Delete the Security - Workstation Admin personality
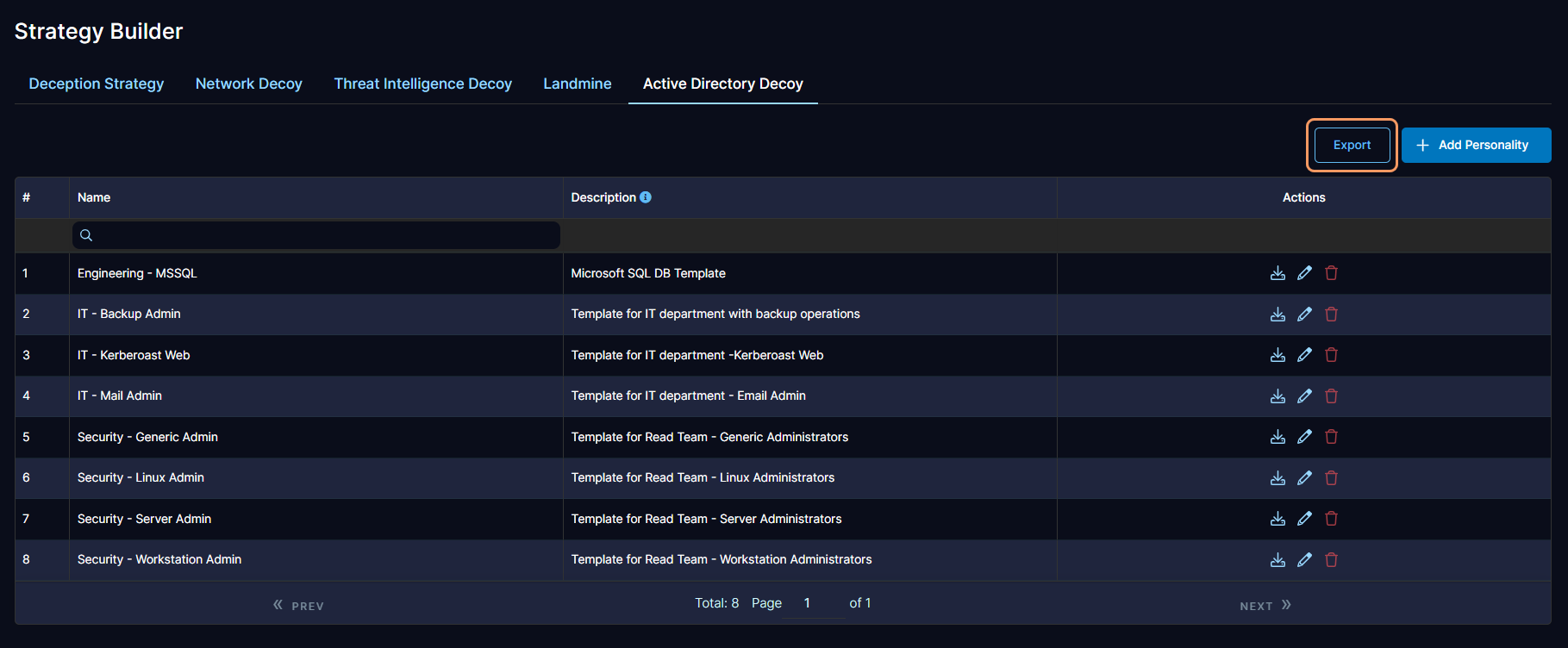Image resolution: width=1568 pixels, height=648 pixels. [x=1331, y=560]
